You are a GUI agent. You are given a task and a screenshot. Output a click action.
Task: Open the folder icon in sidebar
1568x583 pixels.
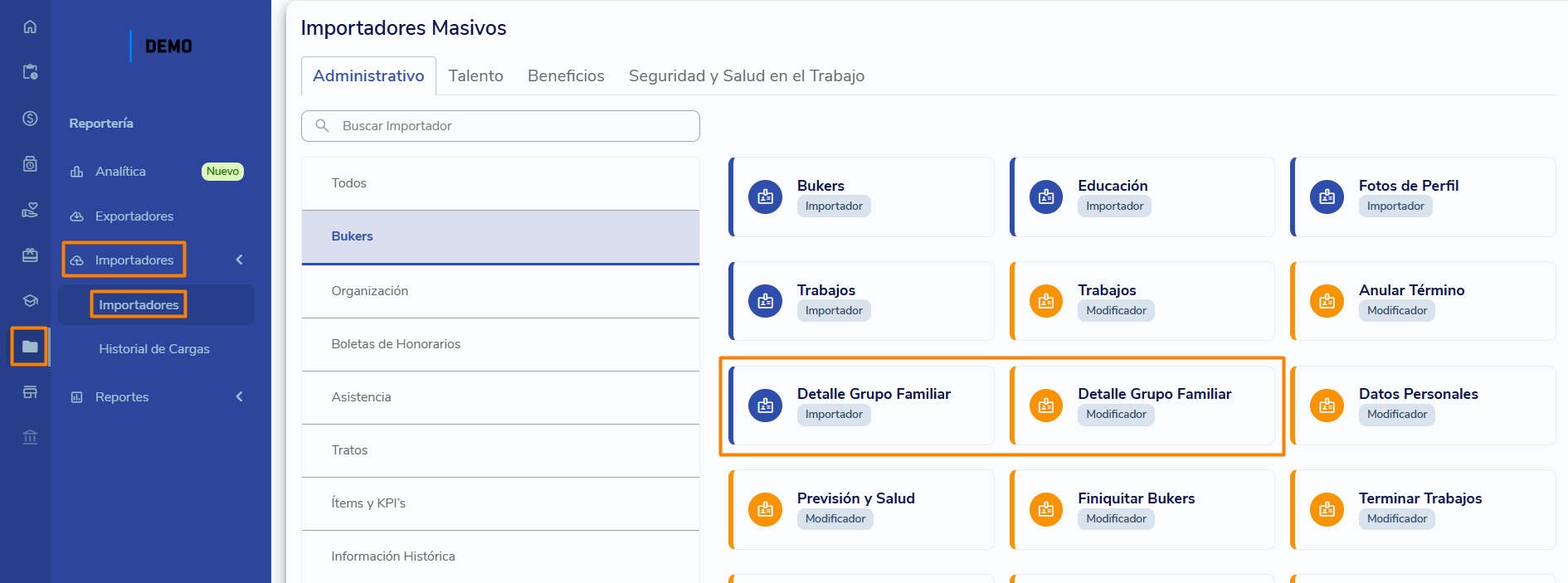[30, 347]
